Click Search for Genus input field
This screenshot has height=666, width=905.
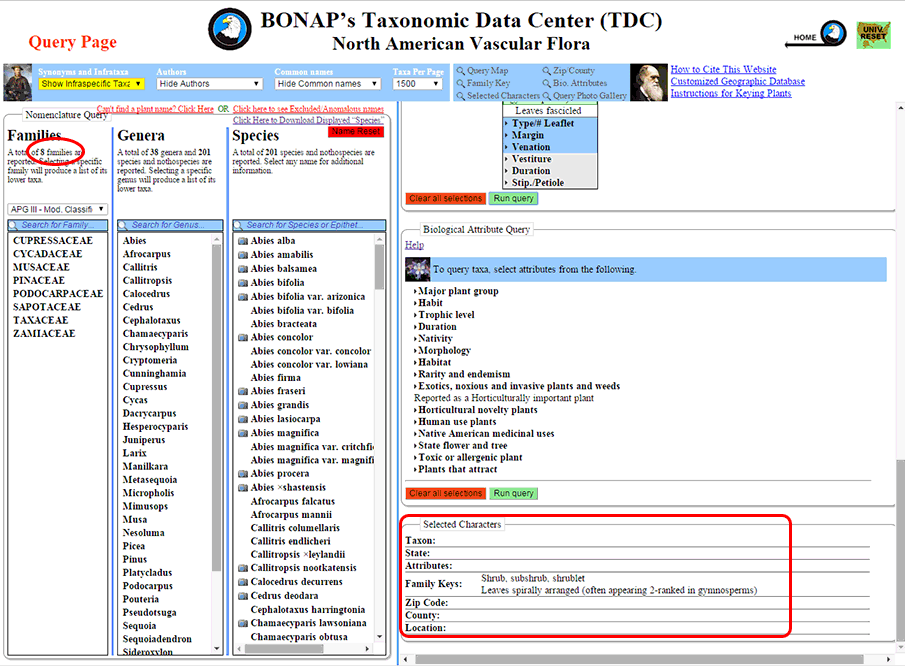point(170,225)
